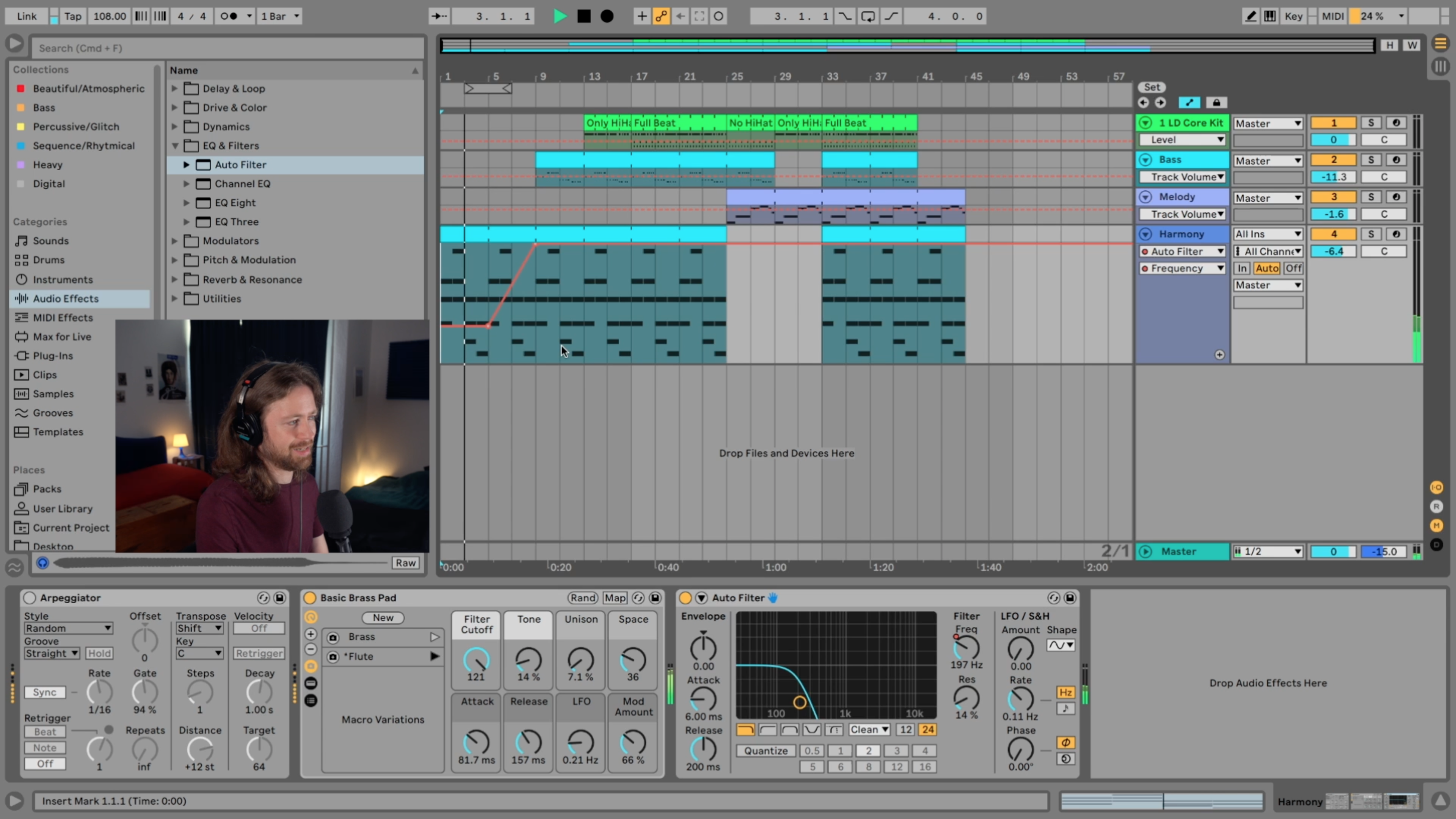Expand the Delay & Loop folder

pos(175,88)
